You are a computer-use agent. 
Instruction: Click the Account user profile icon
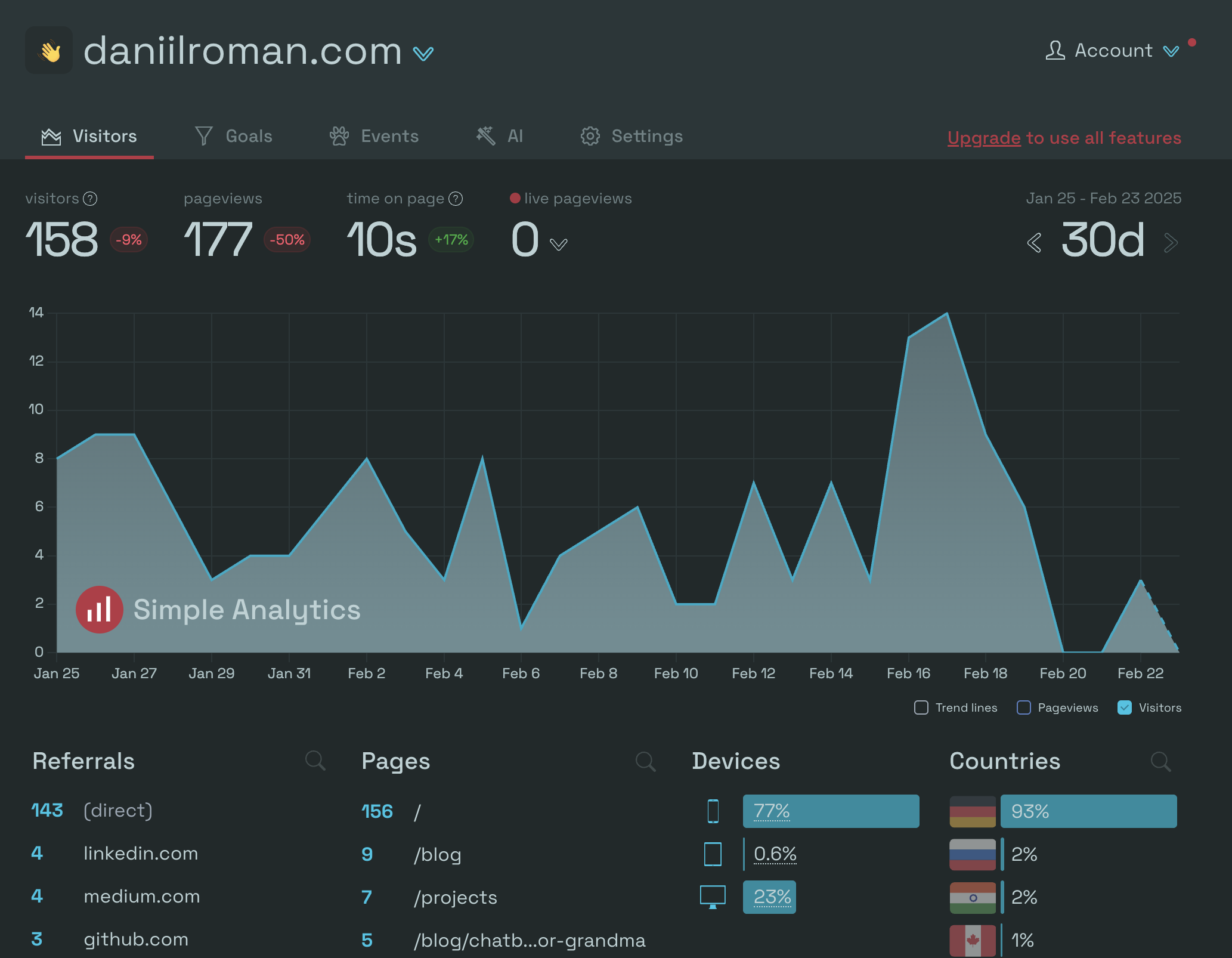tap(1055, 50)
